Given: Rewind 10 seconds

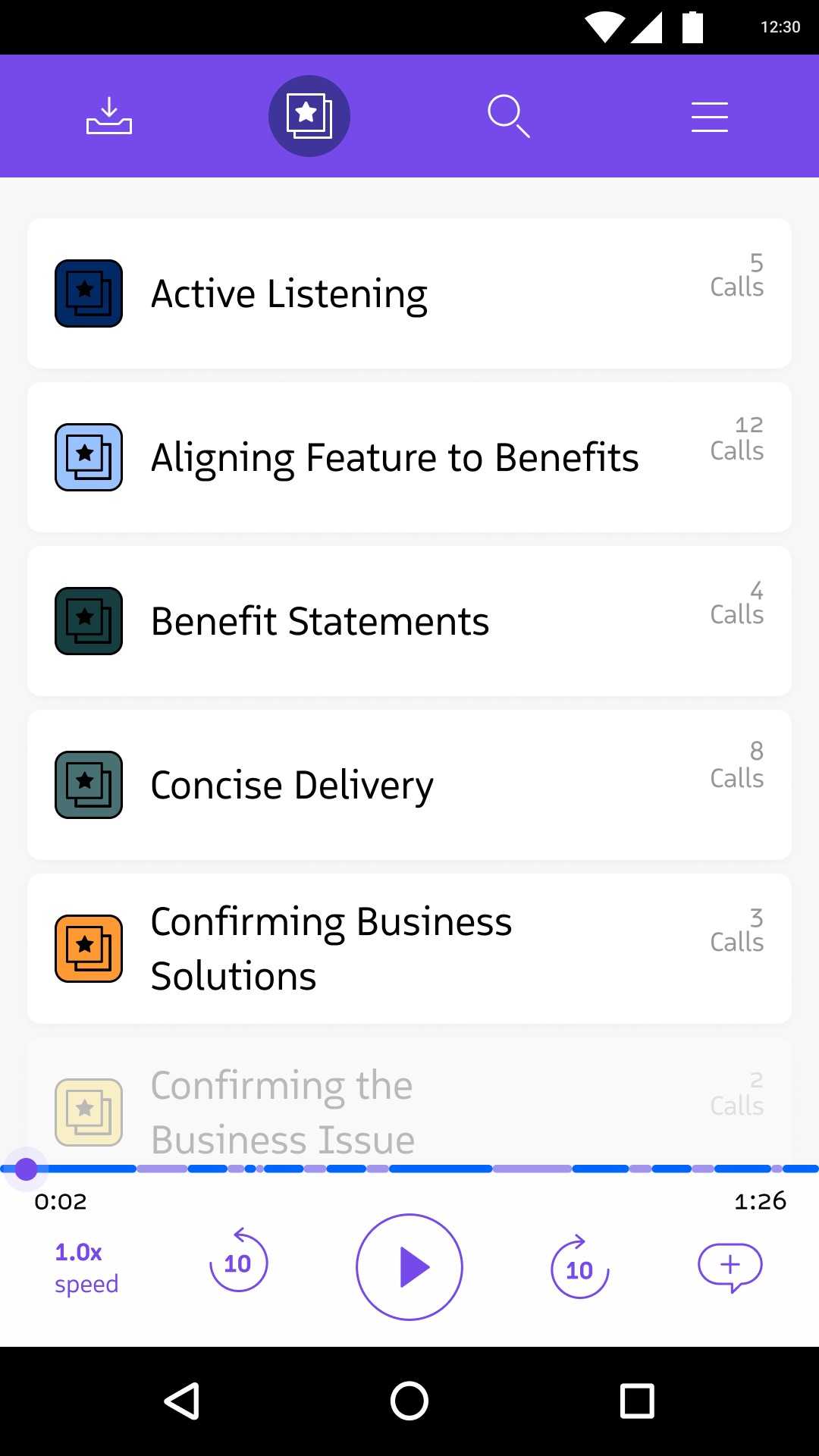Looking at the screenshot, I should [238, 1261].
